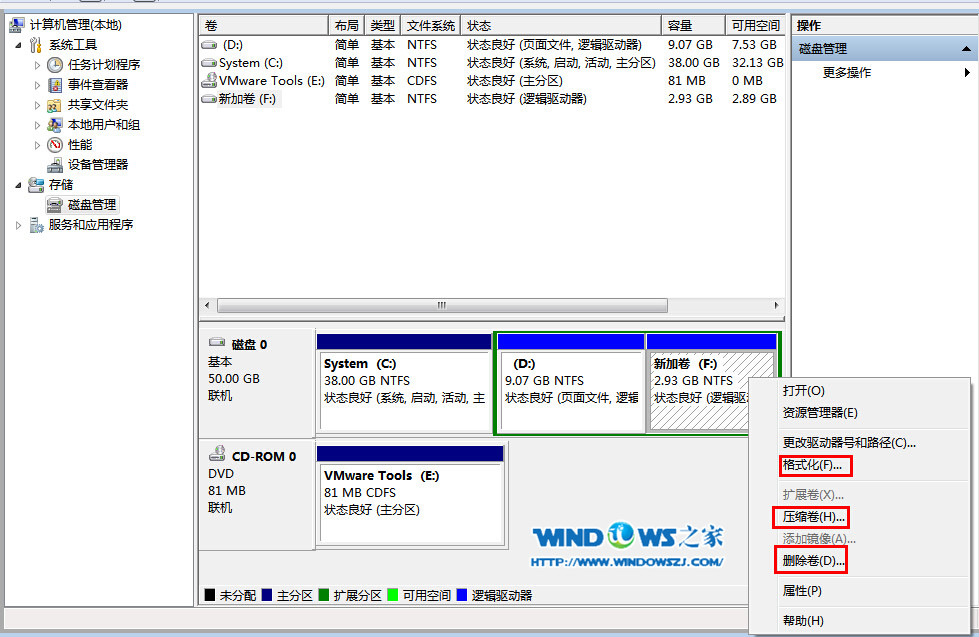Choose 打开(O) from the context menu
The height and width of the screenshot is (637, 979).
(804, 390)
